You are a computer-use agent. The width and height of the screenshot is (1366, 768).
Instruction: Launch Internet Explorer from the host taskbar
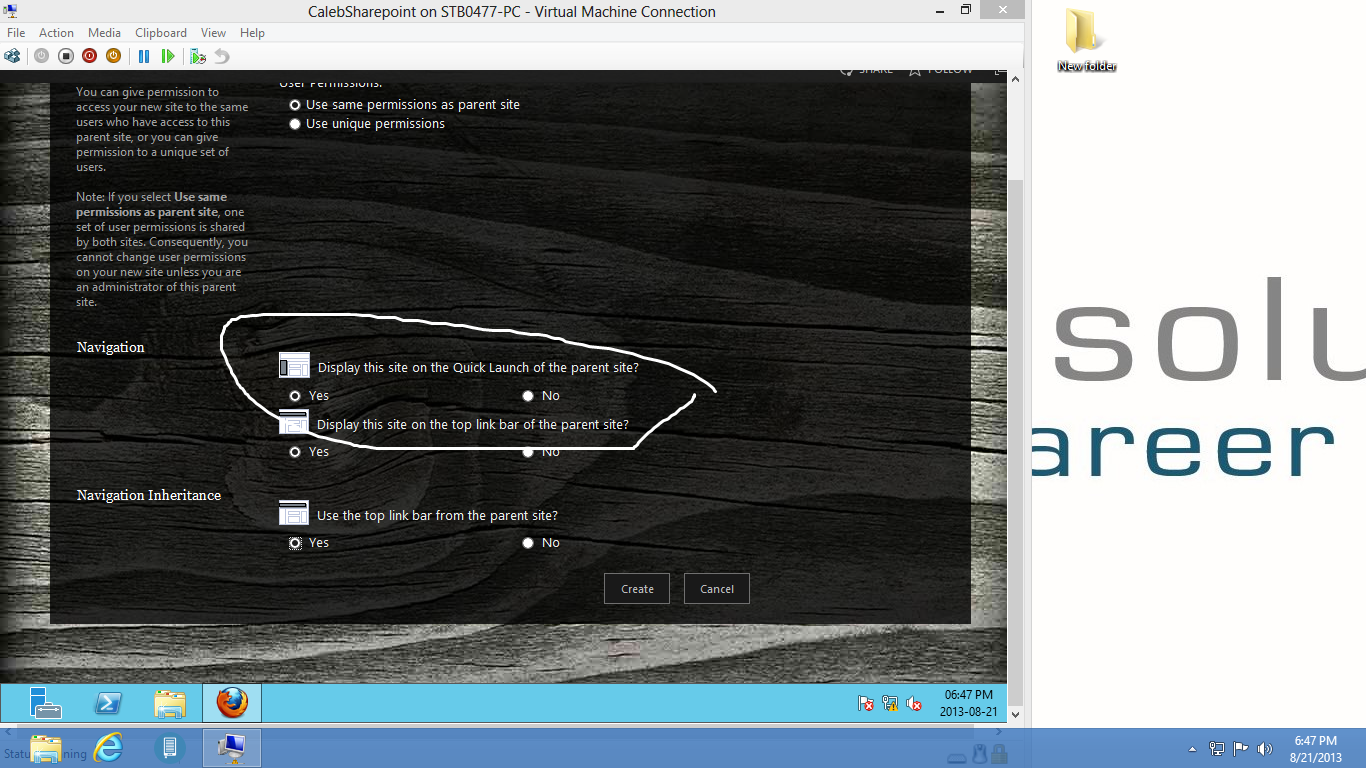point(108,748)
